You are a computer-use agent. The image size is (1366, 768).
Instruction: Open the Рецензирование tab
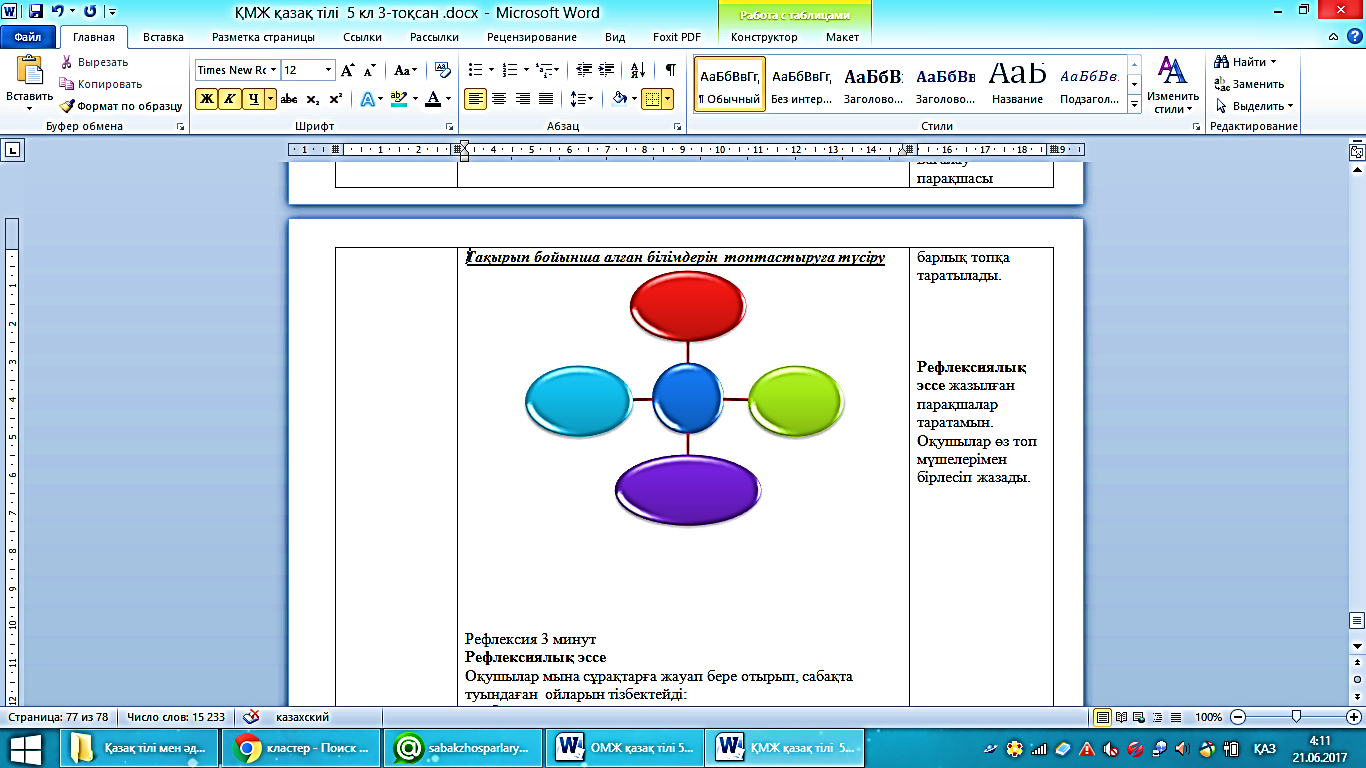[x=532, y=37]
